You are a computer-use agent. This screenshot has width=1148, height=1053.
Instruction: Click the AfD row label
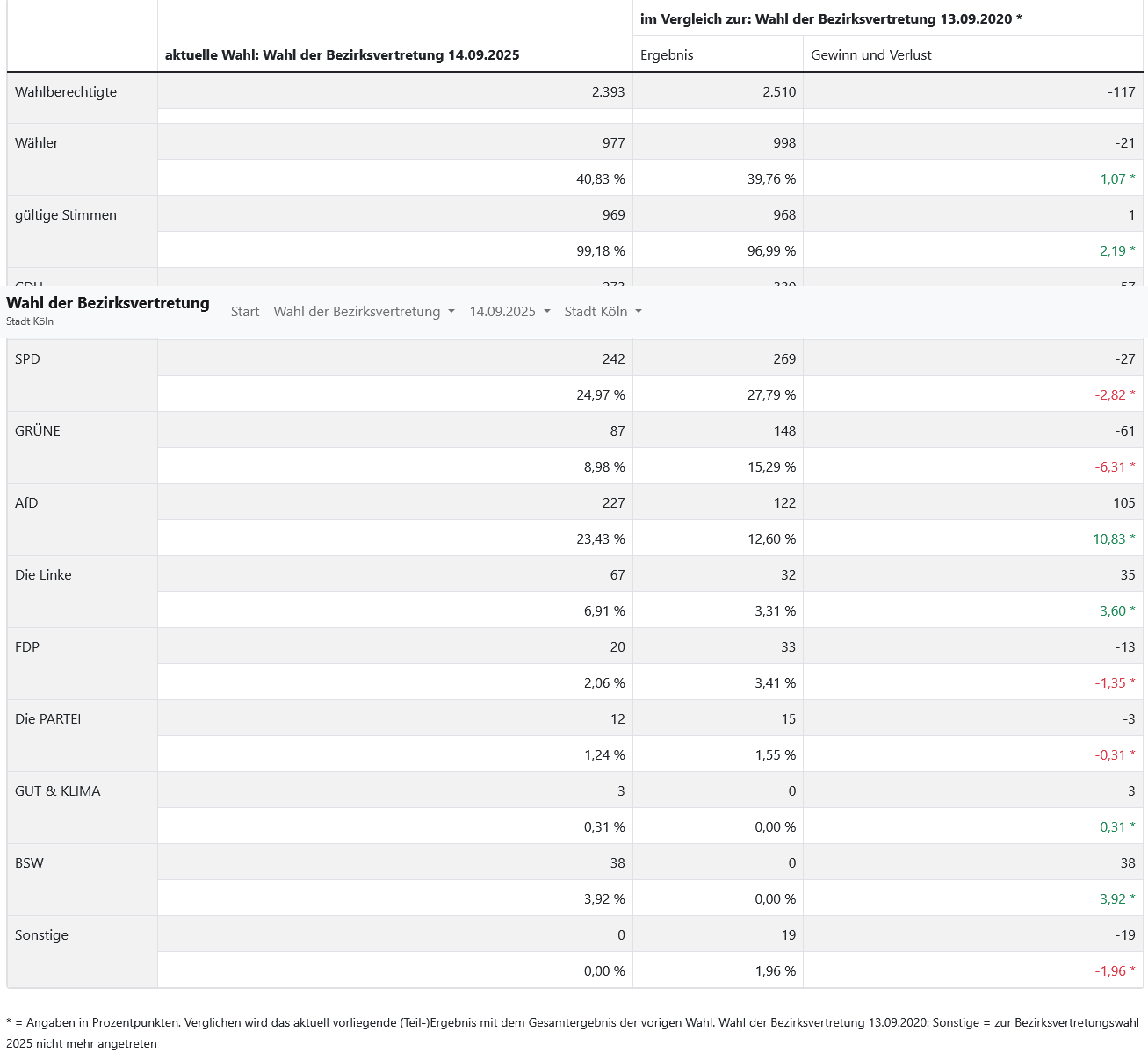(26, 503)
